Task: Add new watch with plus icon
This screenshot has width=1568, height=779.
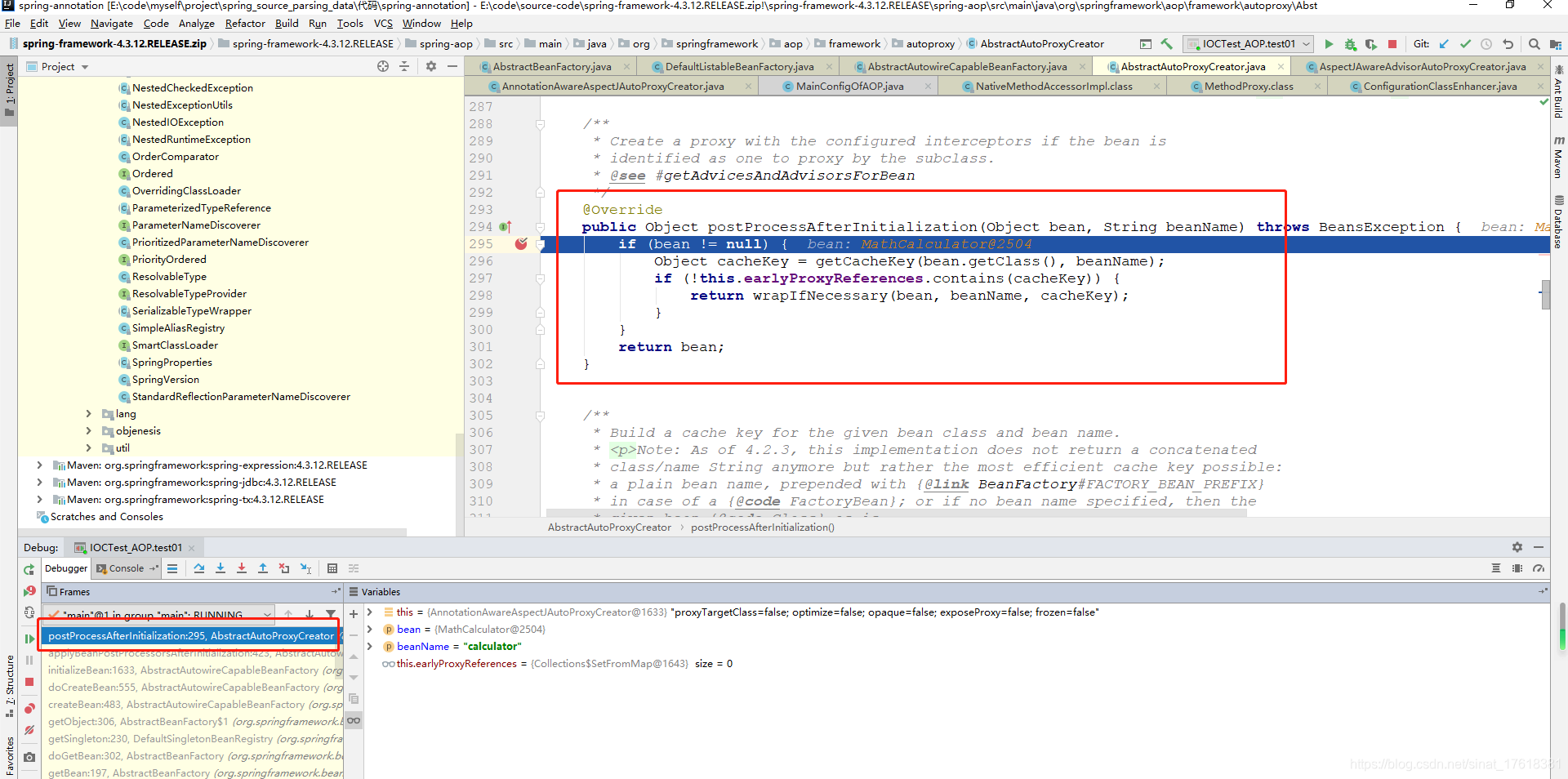Action: [354, 614]
